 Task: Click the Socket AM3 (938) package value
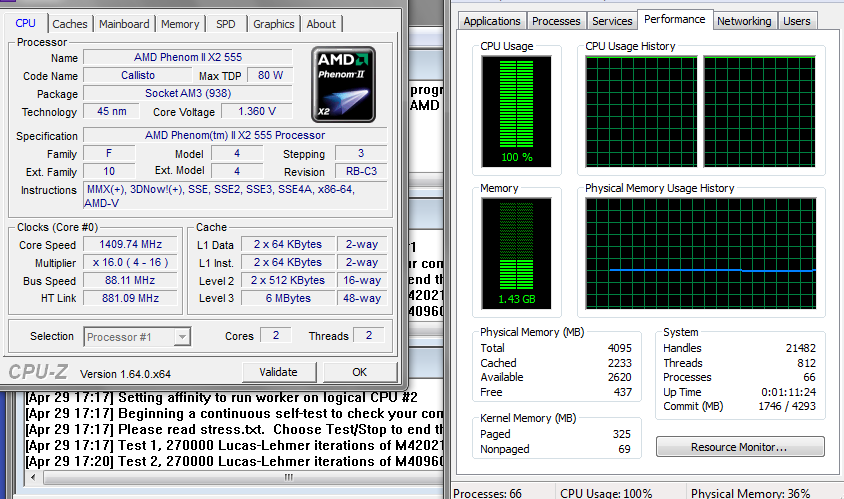click(188, 93)
